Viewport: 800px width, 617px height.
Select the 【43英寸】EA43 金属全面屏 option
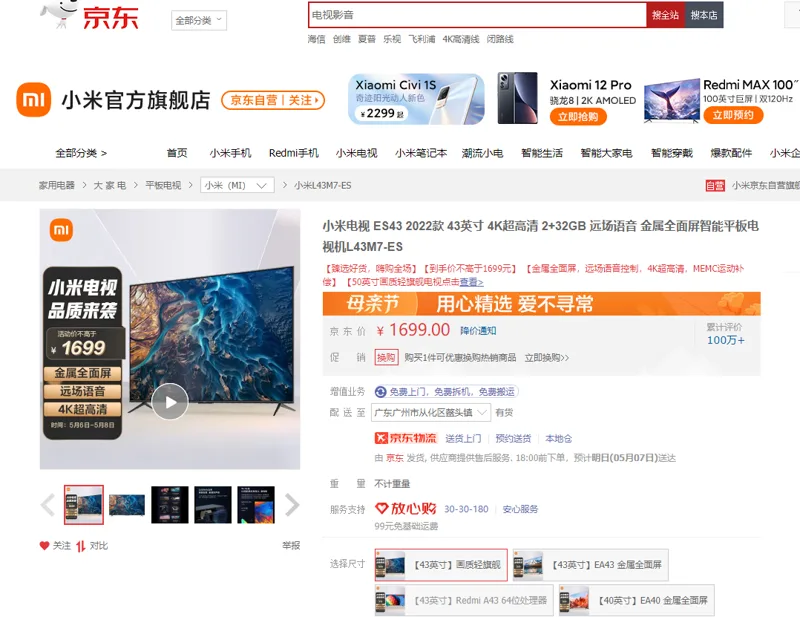coord(591,564)
